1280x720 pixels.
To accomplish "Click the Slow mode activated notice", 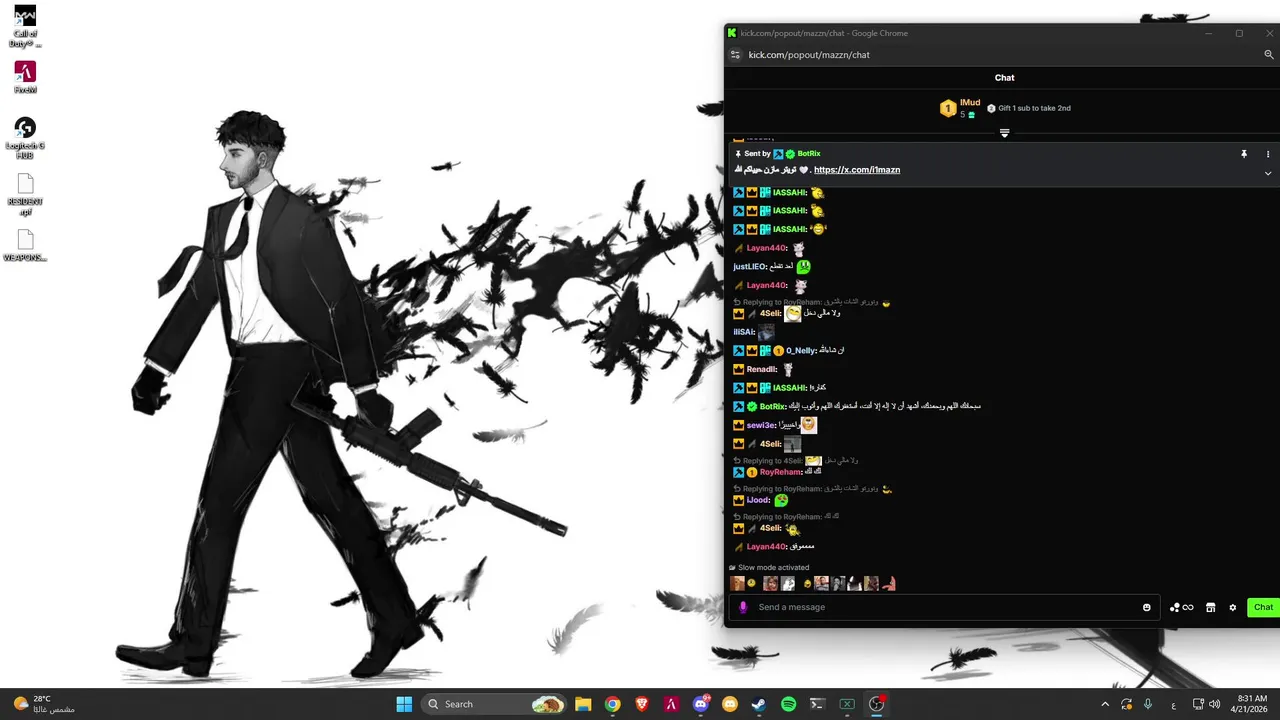I will coord(769,568).
